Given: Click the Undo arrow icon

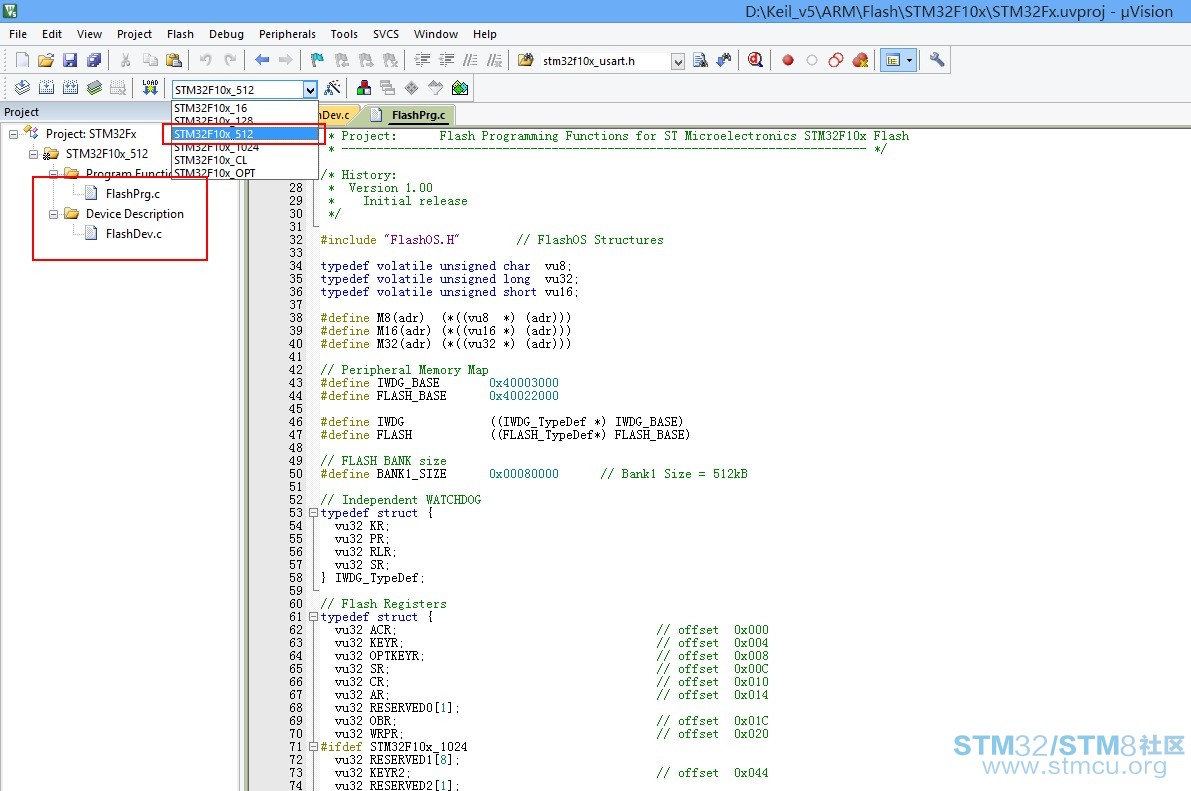Looking at the screenshot, I should [x=206, y=60].
